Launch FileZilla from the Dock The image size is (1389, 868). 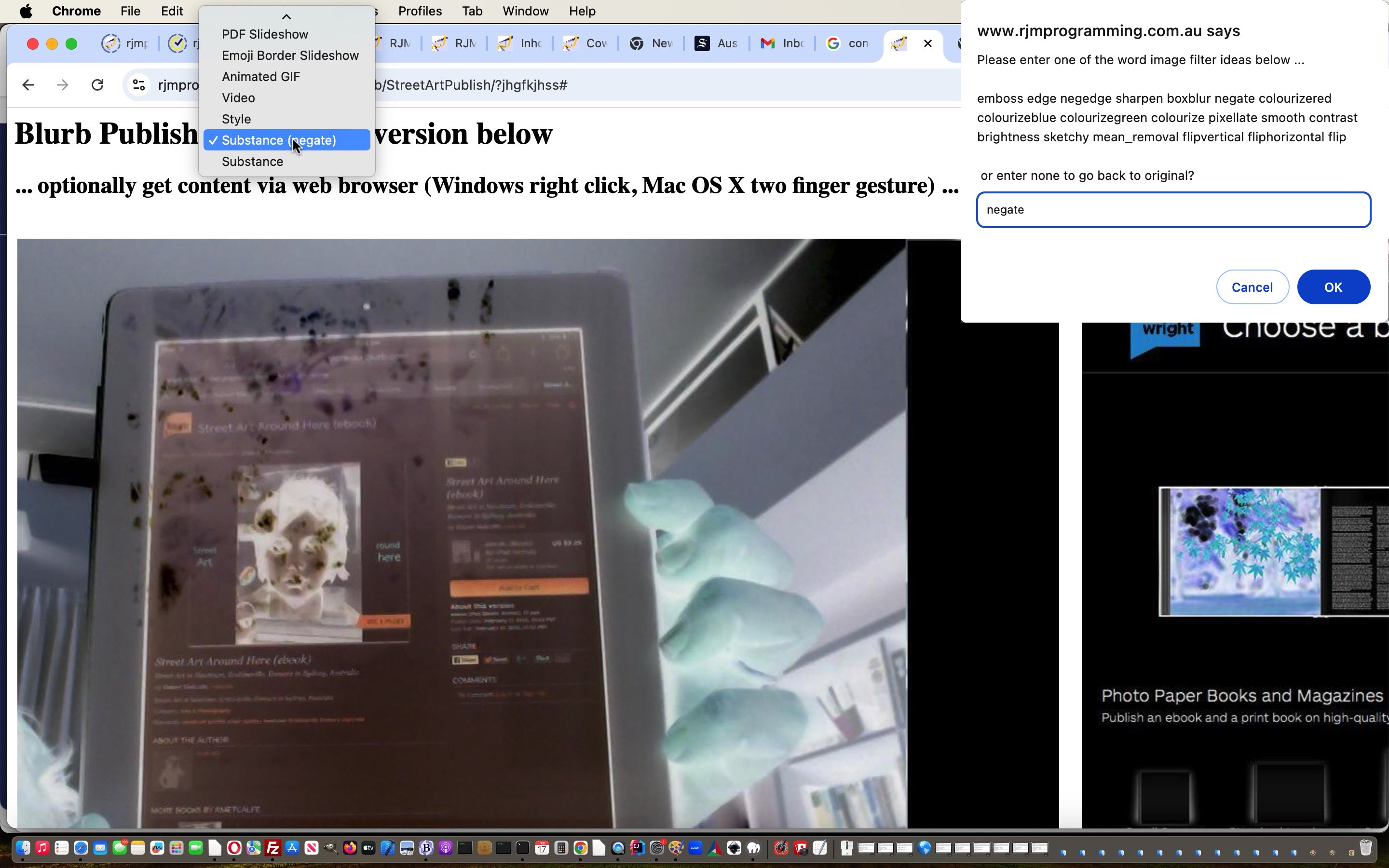(272, 848)
